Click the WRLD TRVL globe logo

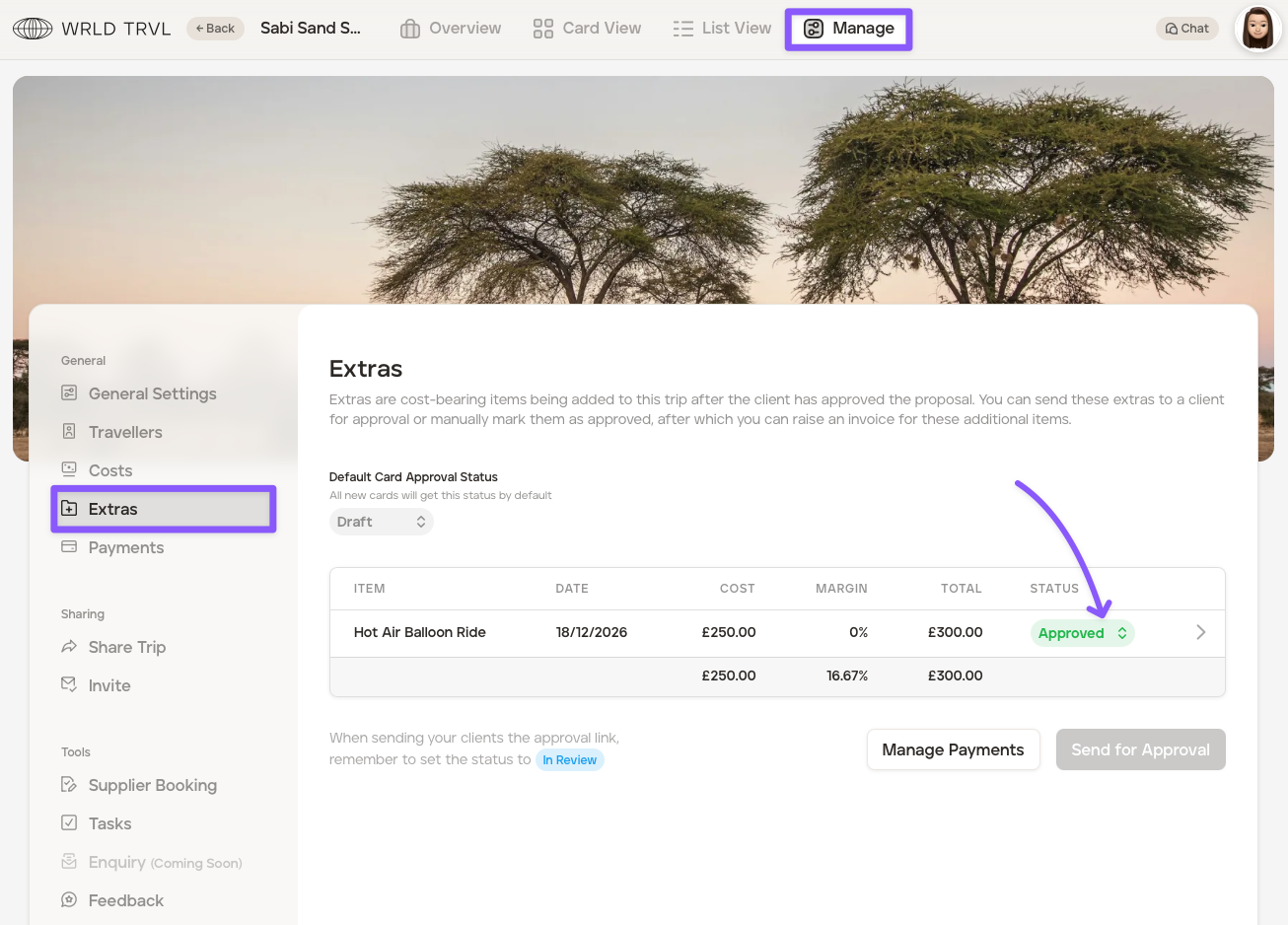coord(33,29)
